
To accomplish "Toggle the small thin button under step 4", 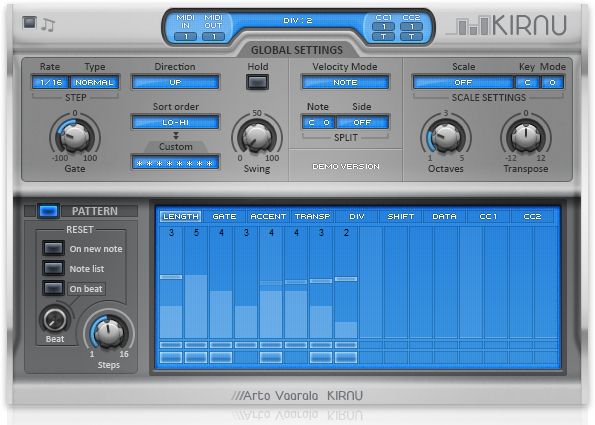I will point(246,345).
